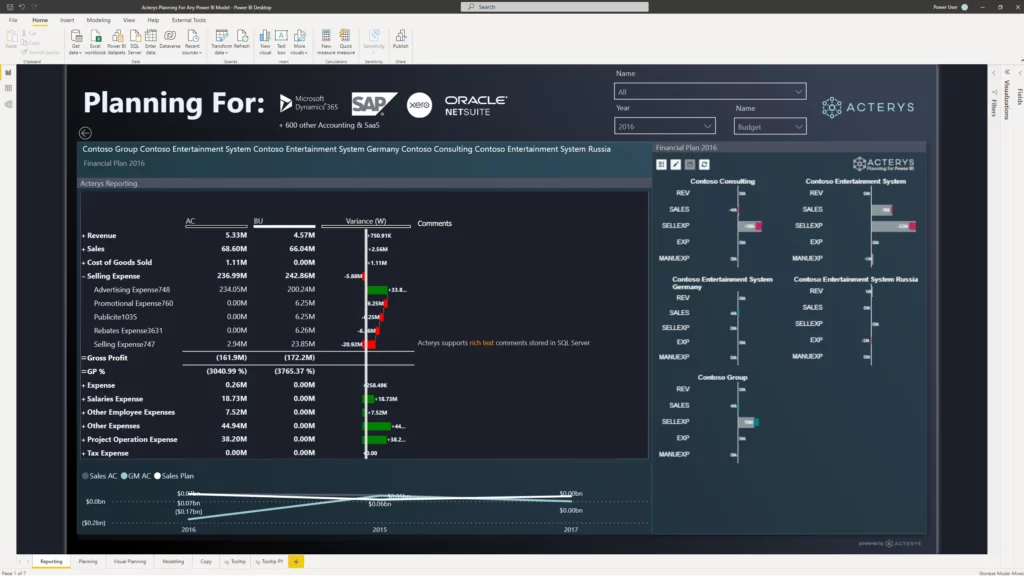Click the Search box in title bar

coord(554,7)
